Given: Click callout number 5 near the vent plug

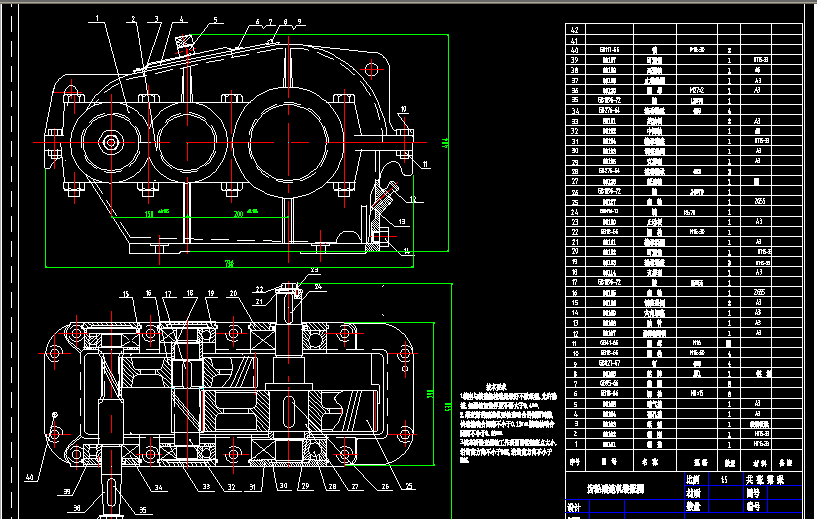Looking at the screenshot, I should click(215, 20).
